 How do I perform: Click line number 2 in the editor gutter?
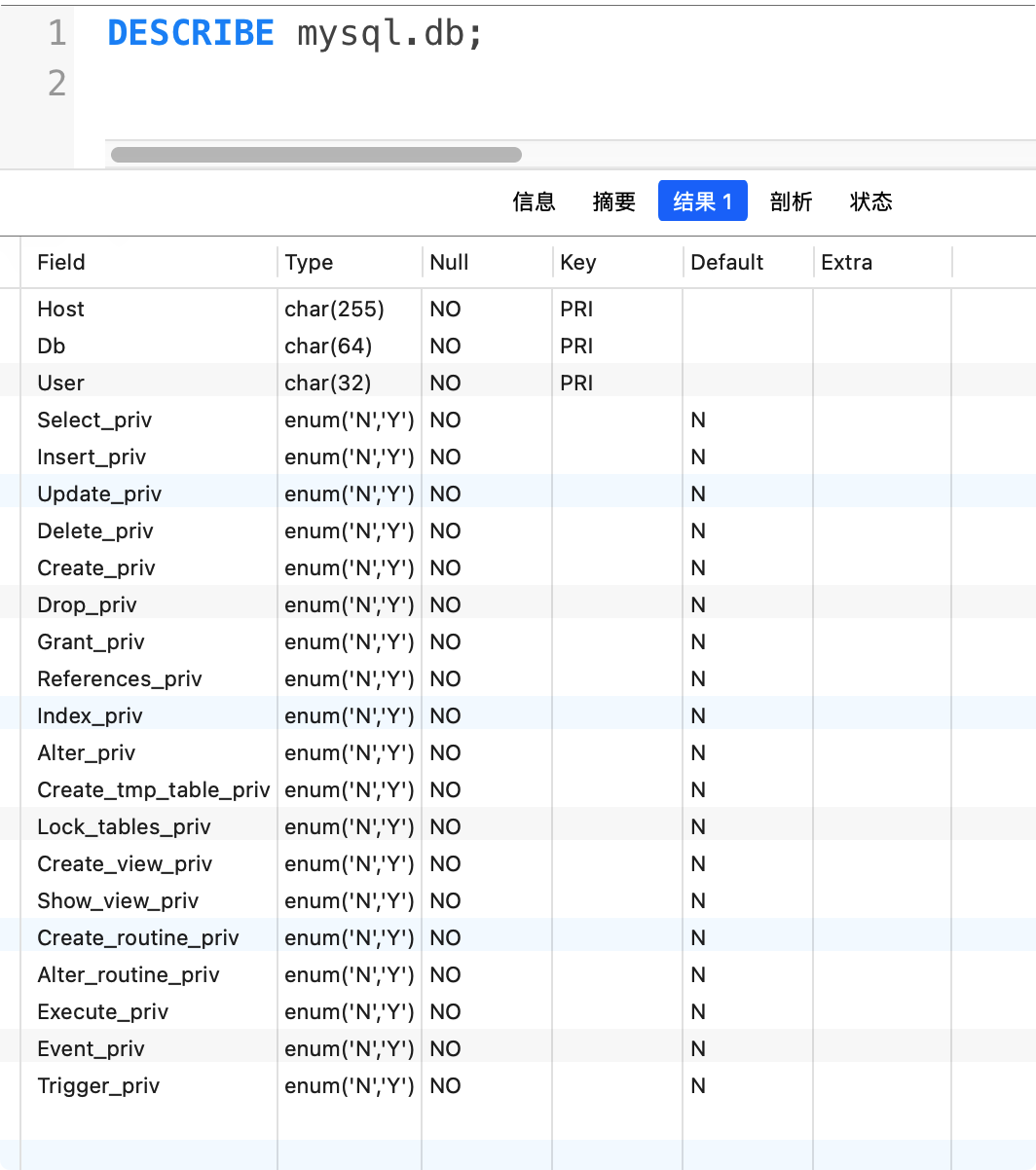(55, 85)
